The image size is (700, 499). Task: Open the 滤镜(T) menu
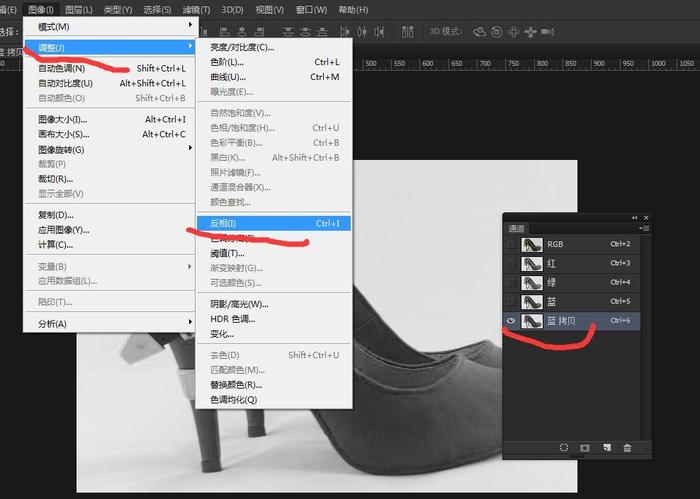pyautogui.click(x=196, y=9)
